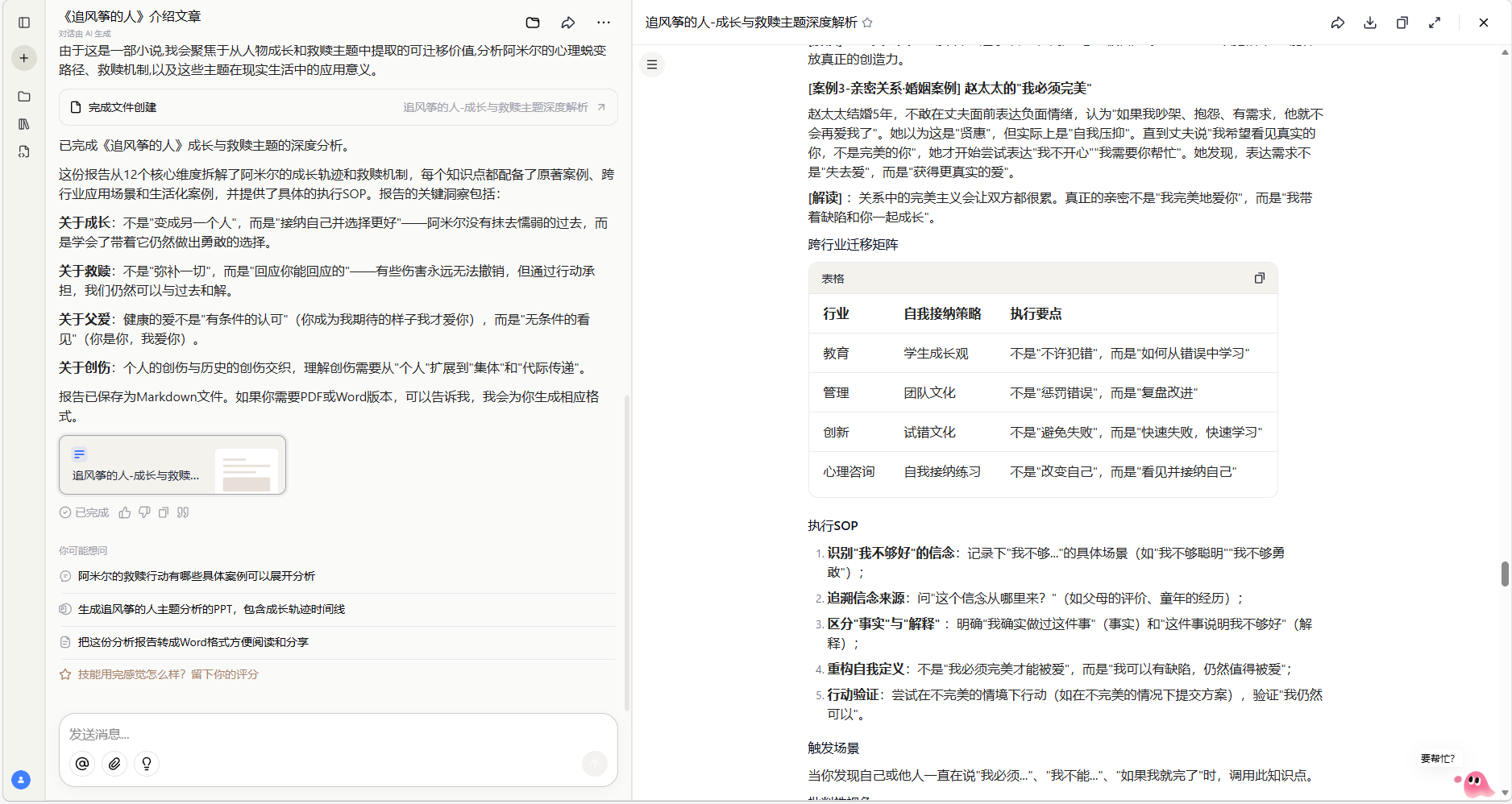Click the 跨行业迁移矩阵 heading
The height and width of the screenshot is (804, 1512).
(853, 244)
